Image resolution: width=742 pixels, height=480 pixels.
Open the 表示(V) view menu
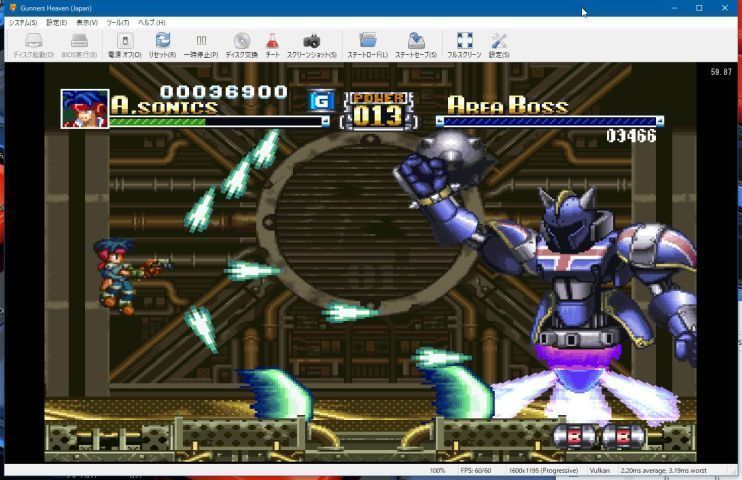pyautogui.click(x=87, y=23)
